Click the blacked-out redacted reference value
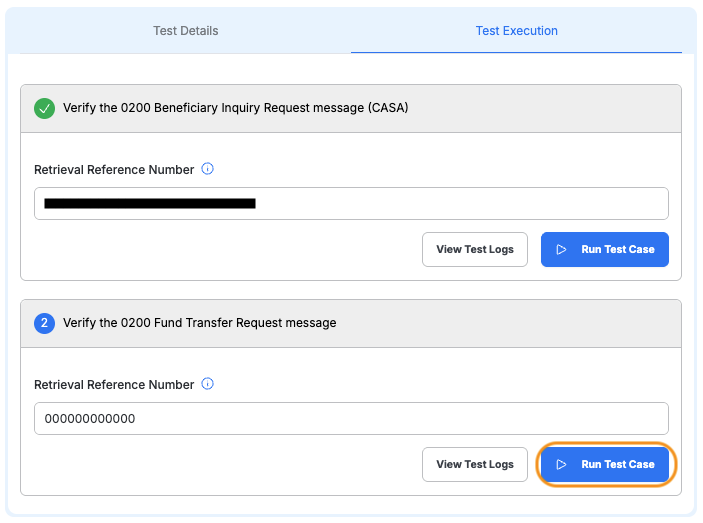 [150, 204]
